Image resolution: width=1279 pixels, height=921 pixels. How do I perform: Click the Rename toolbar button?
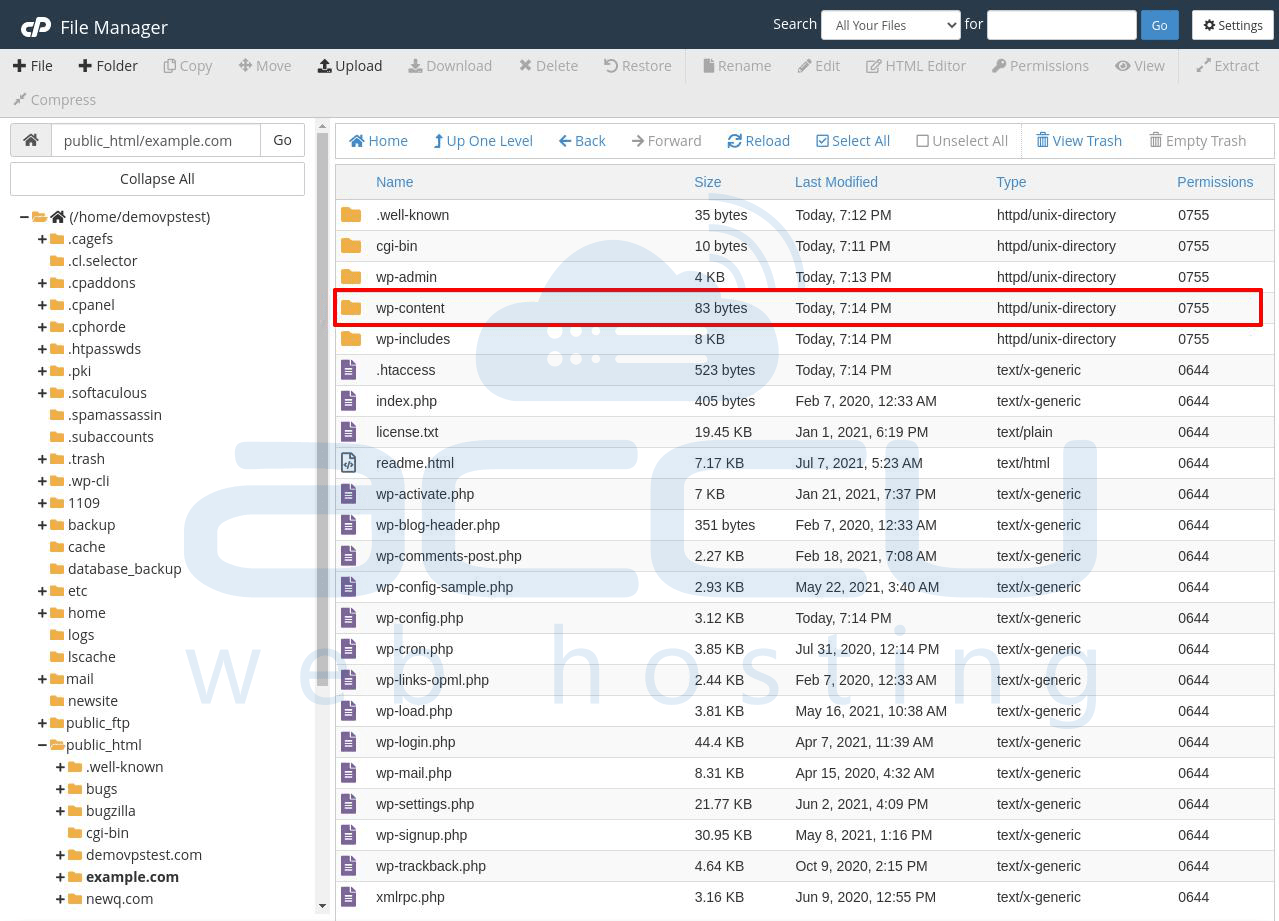(x=737, y=66)
